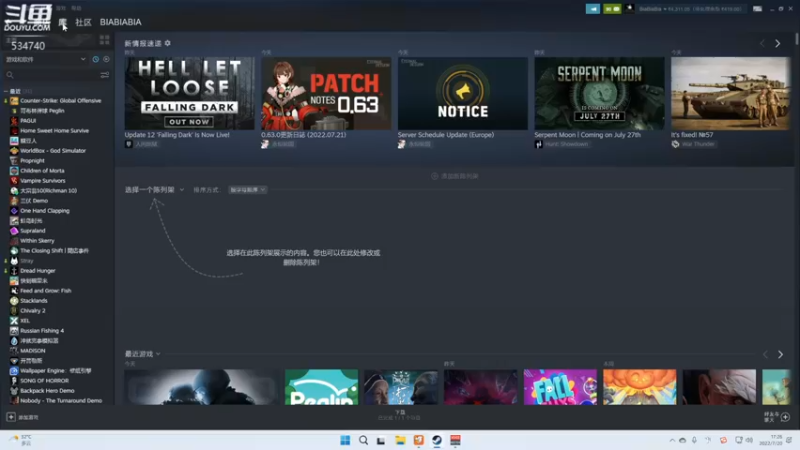Open Patch Notes 0.63 news card
Viewport: 800px width, 450px height.
click(x=326, y=93)
